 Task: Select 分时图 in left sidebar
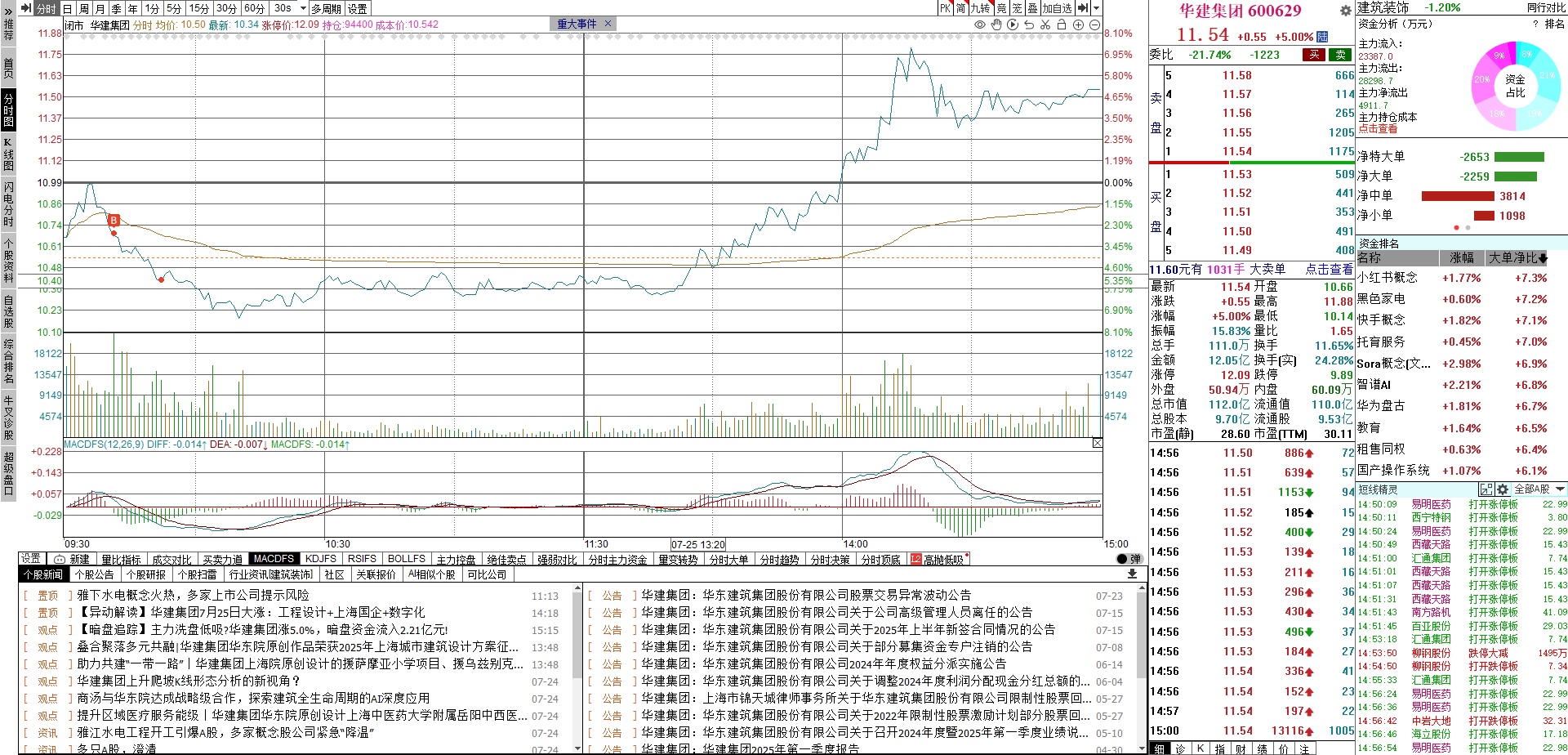pyautogui.click(x=8, y=110)
